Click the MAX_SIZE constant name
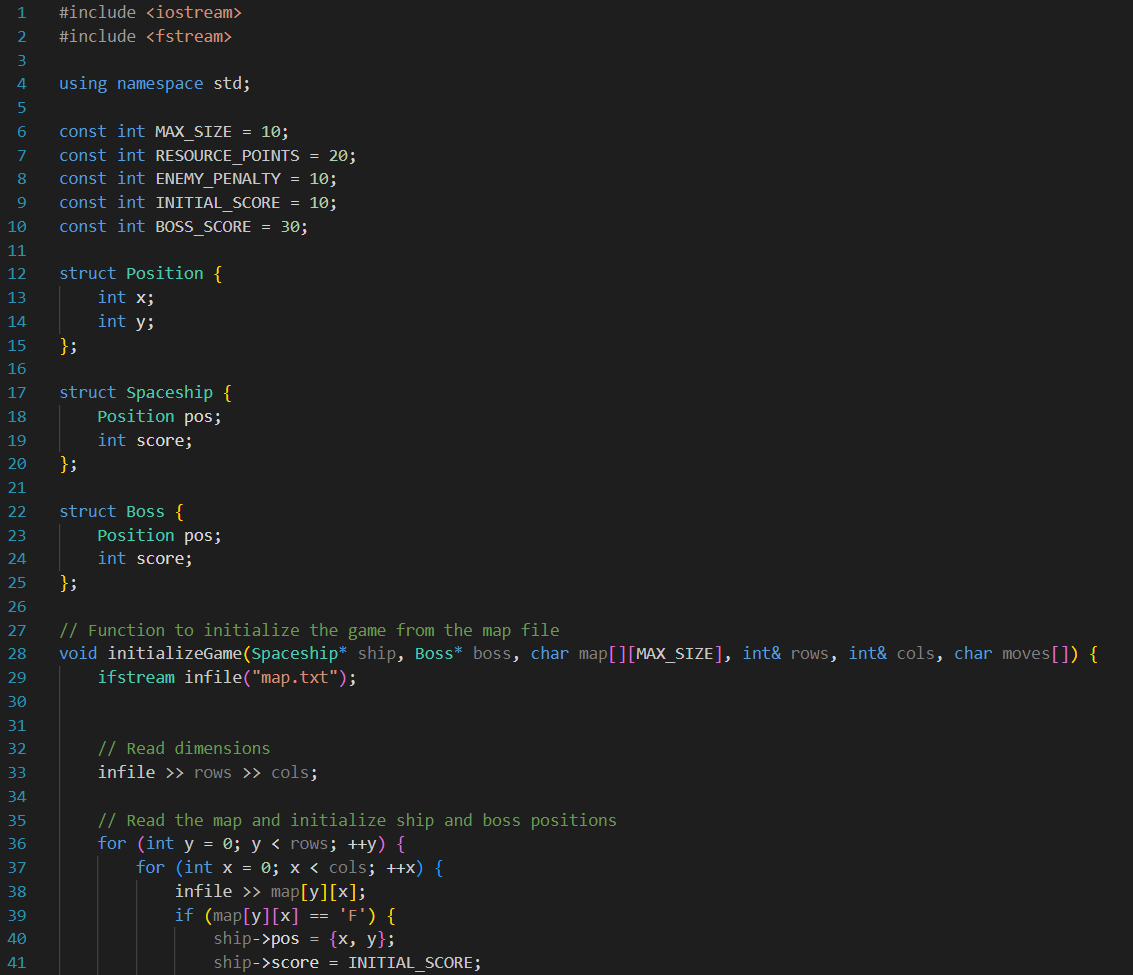 193,131
